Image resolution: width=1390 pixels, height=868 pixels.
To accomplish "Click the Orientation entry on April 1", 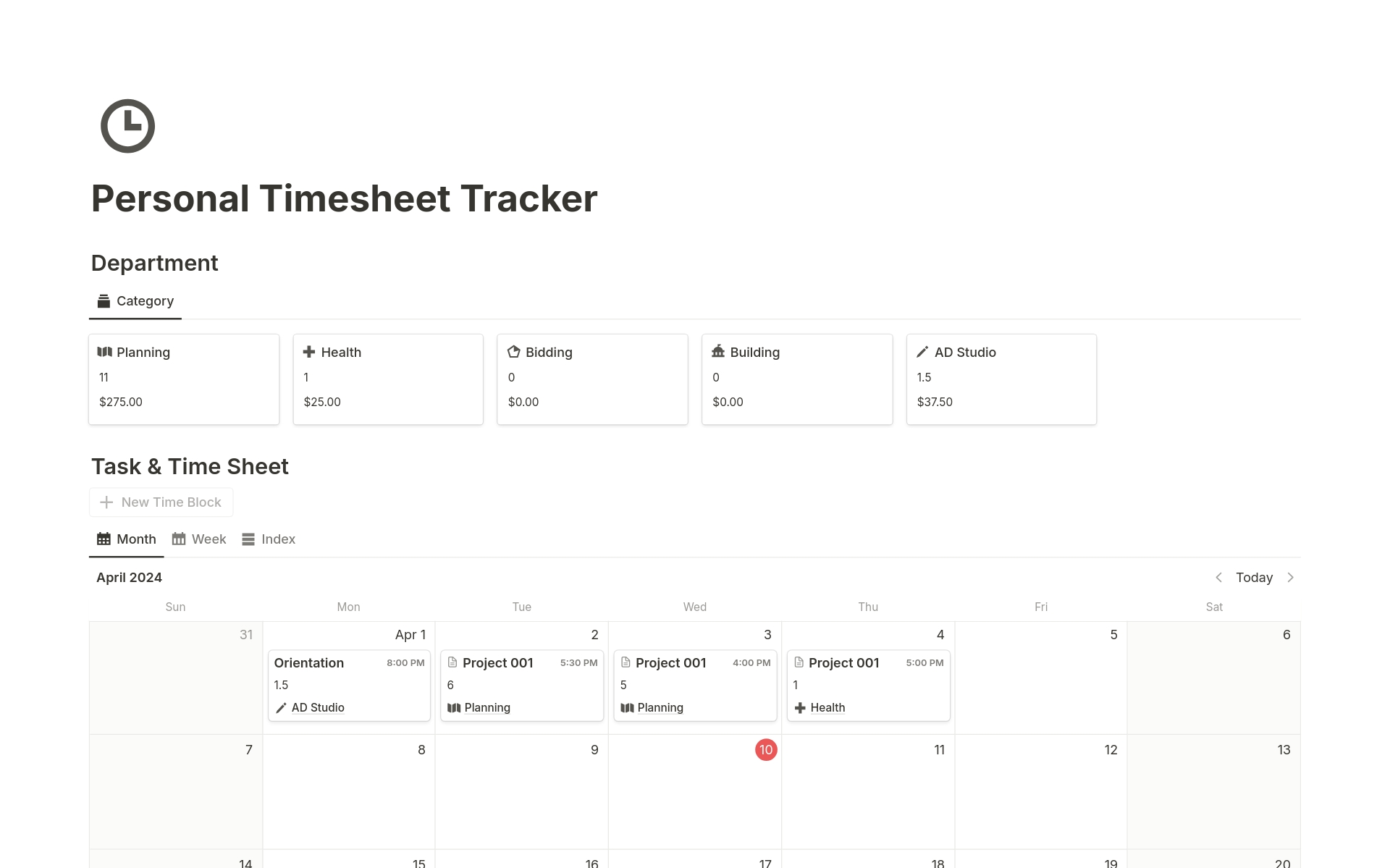I will [x=308, y=662].
